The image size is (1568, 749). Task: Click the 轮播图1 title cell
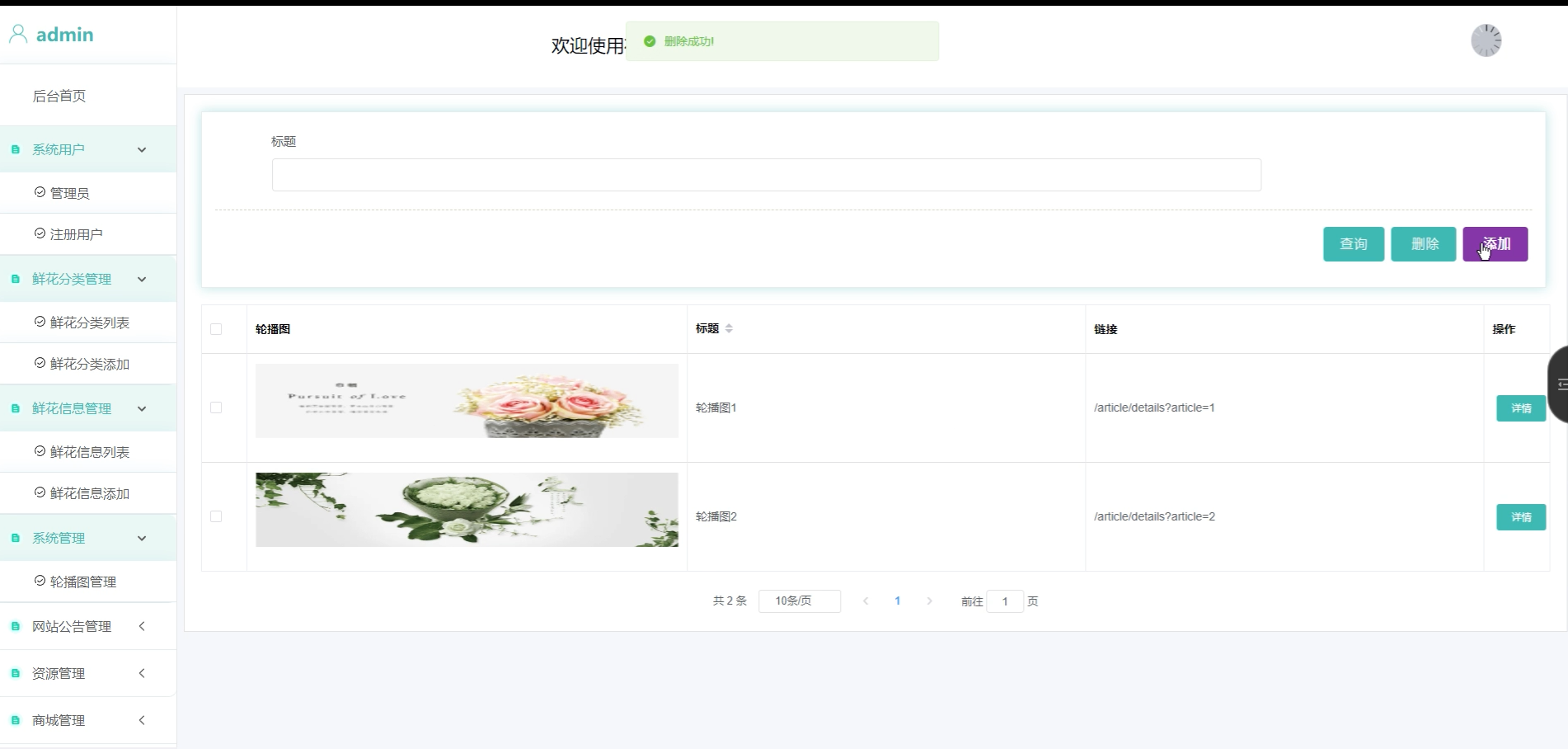point(716,407)
